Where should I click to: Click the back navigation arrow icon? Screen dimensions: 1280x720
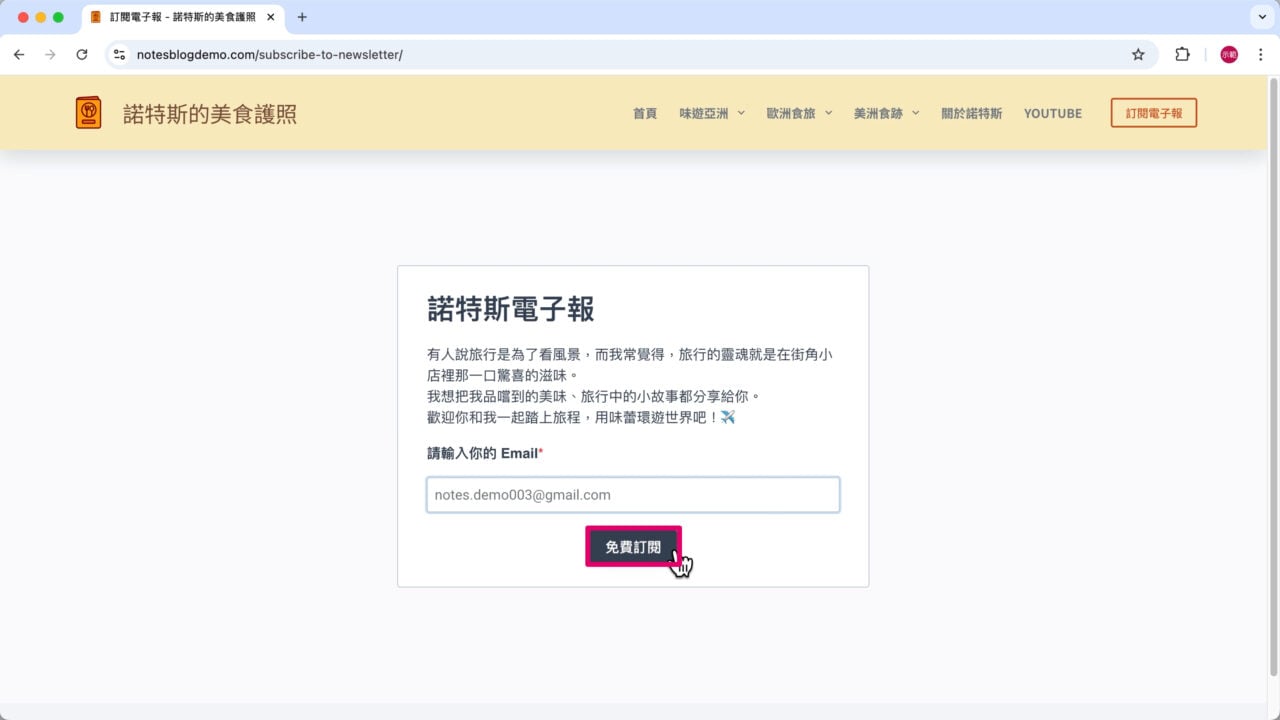coord(19,54)
